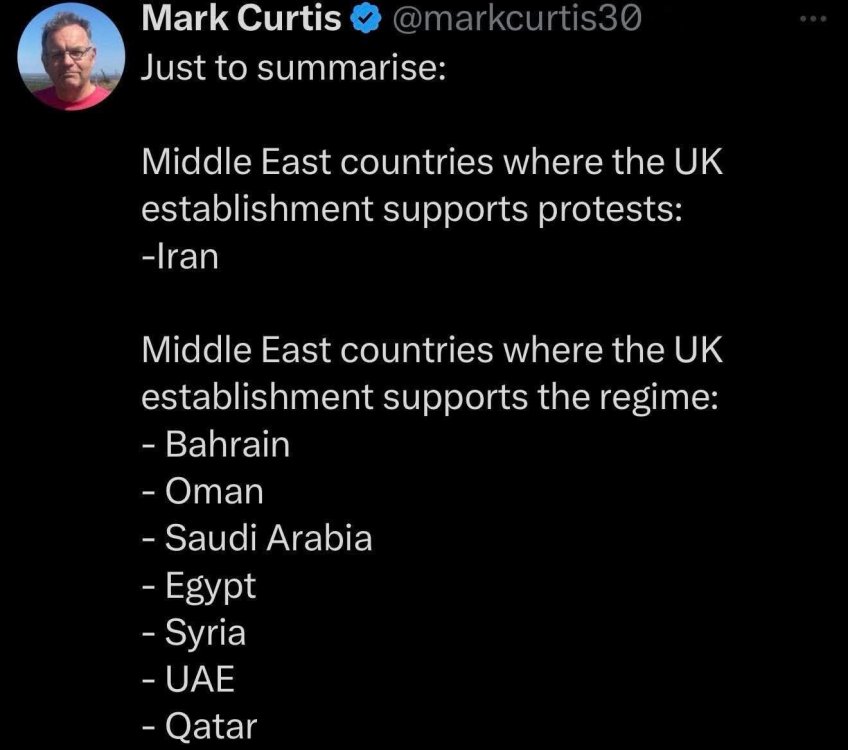The height and width of the screenshot is (750, 848).
Task: Select the "- Syria" list entry
Action: click(x=194, y=632)
